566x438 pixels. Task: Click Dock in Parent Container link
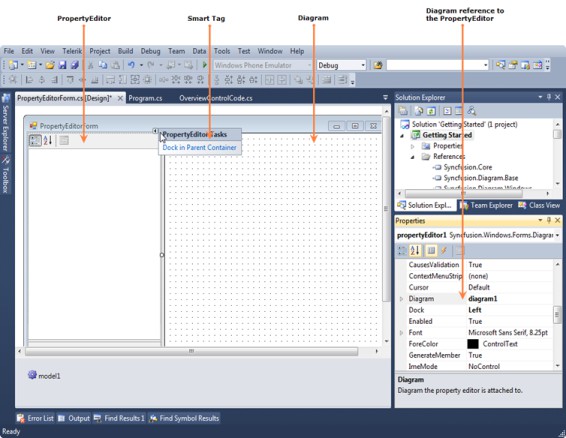[x=199, y=147]
